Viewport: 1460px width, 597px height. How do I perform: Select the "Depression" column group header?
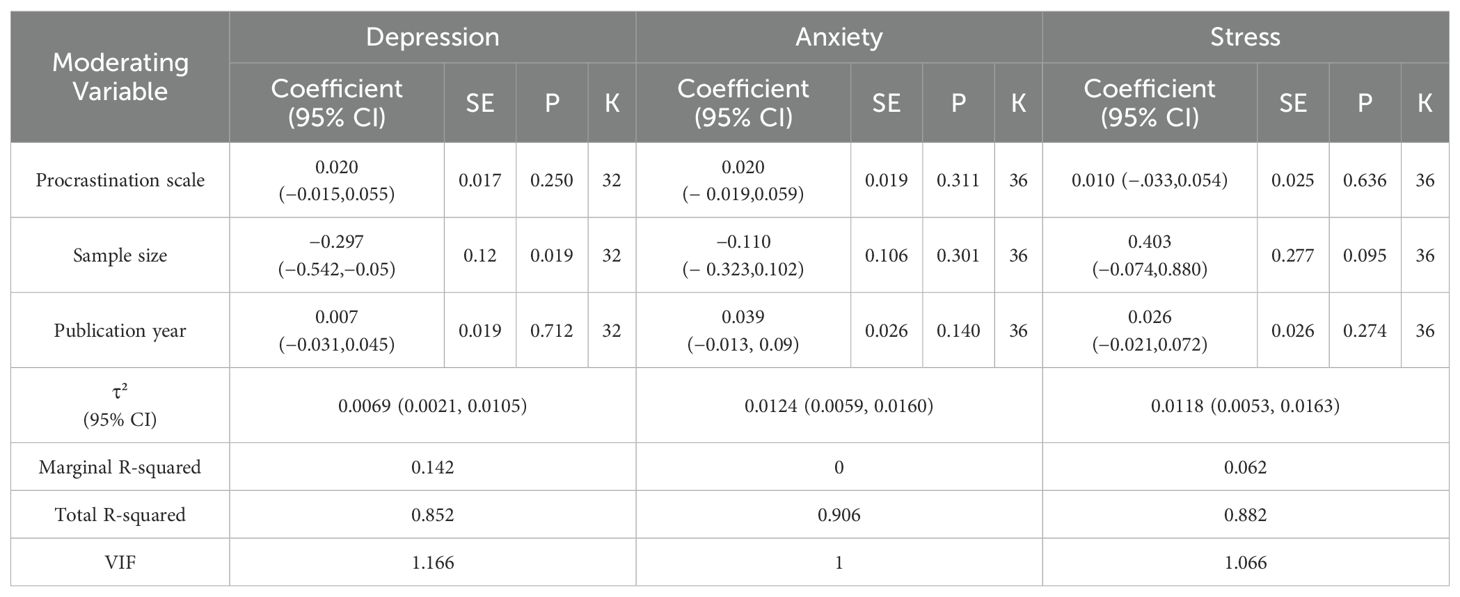(432, 37)
